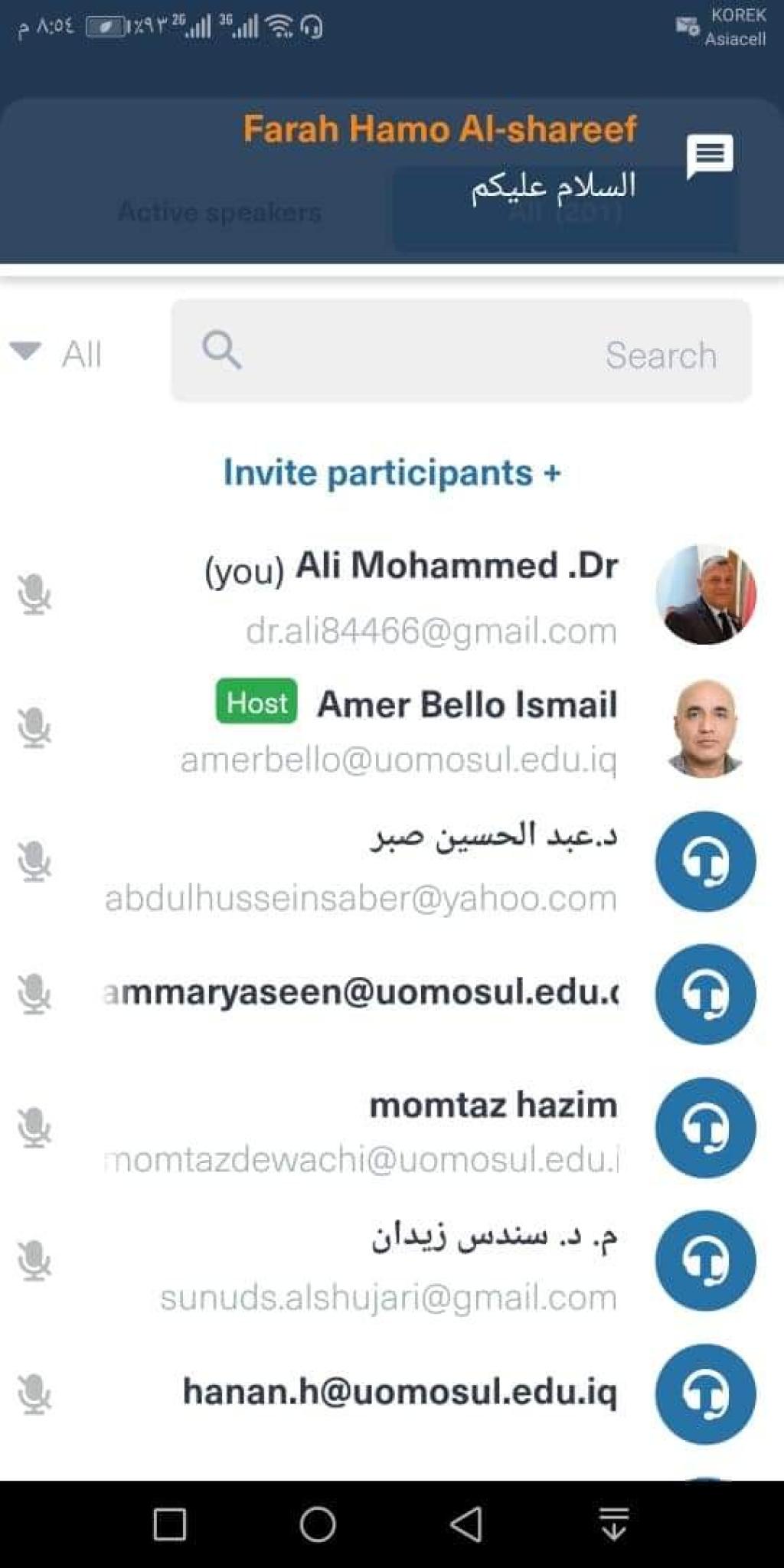This screenshot has height=1568, width=784.
Task: Switch to the Active speakers tab
Action: [x=220, y=211]
